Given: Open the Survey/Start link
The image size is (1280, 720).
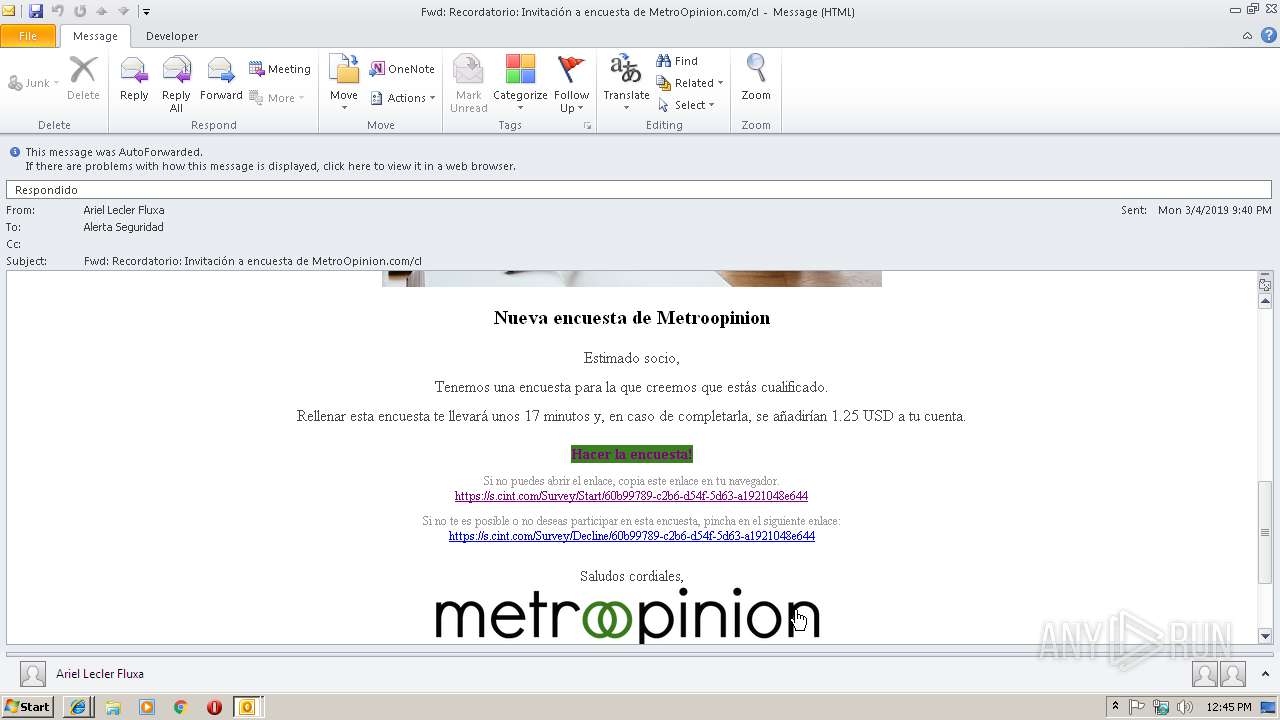Looking at the screenshot, I should [x=631, y=496].
